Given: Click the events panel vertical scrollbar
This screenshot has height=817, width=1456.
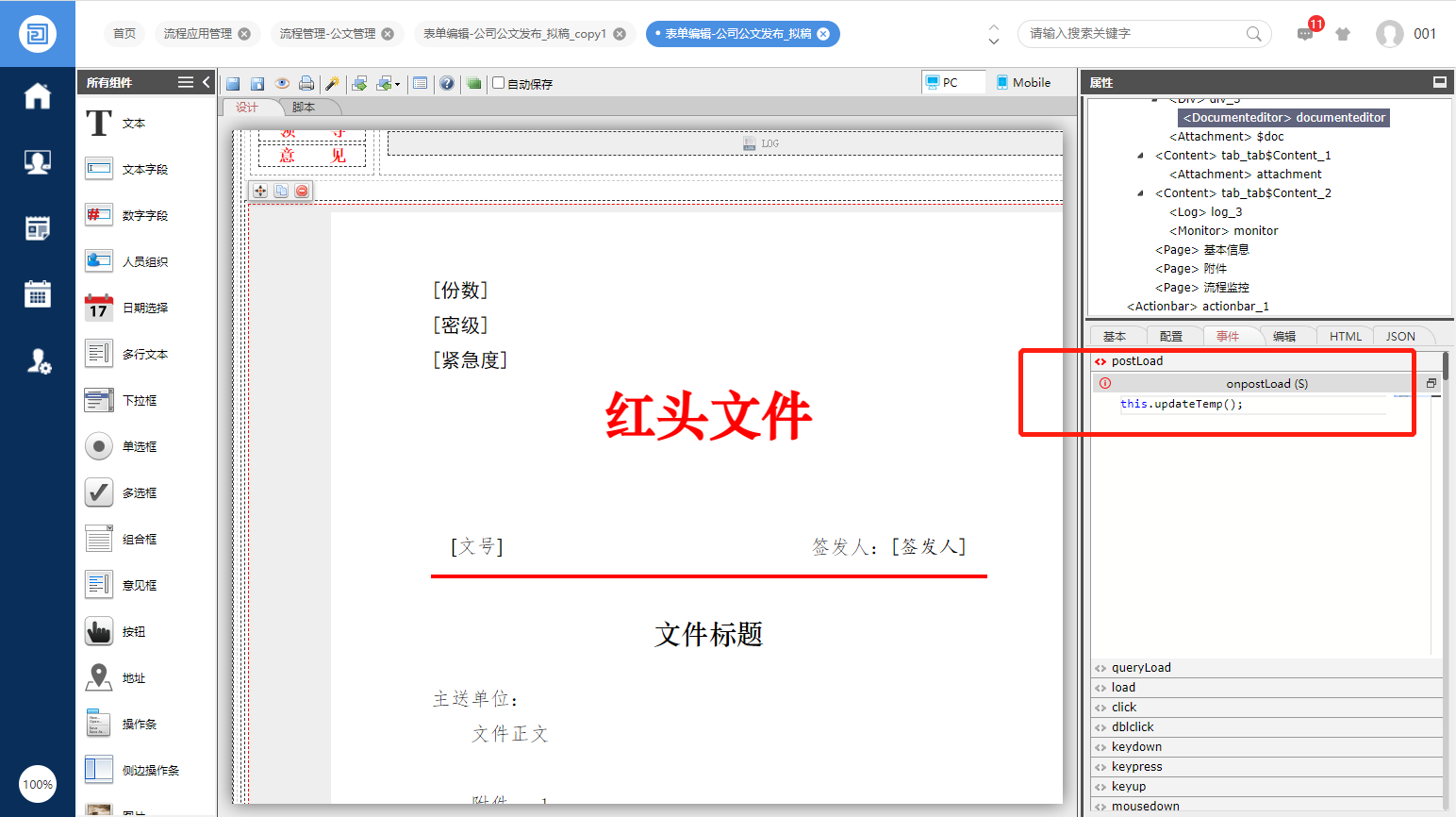Looking at the screenshot, I should pos(1446,365).
